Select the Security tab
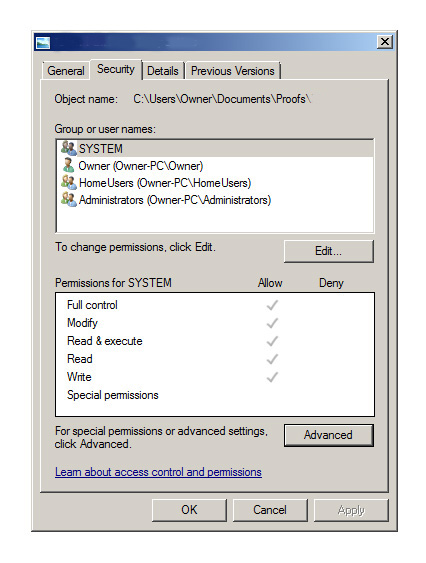The width and height of the screenshot is (426, 563). [116, 69]
